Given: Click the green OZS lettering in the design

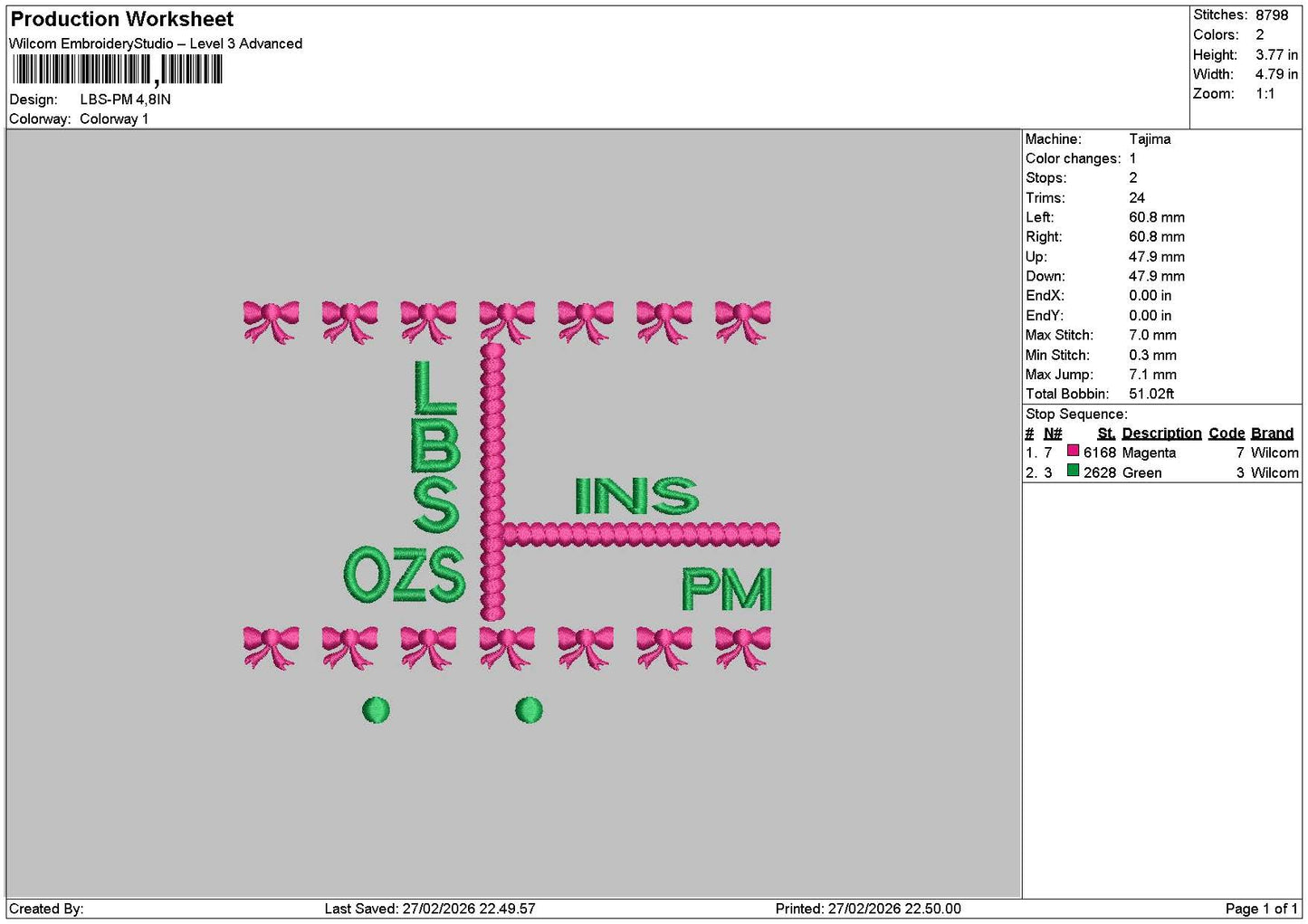Looking at the screenshot, I should [405, 575].
